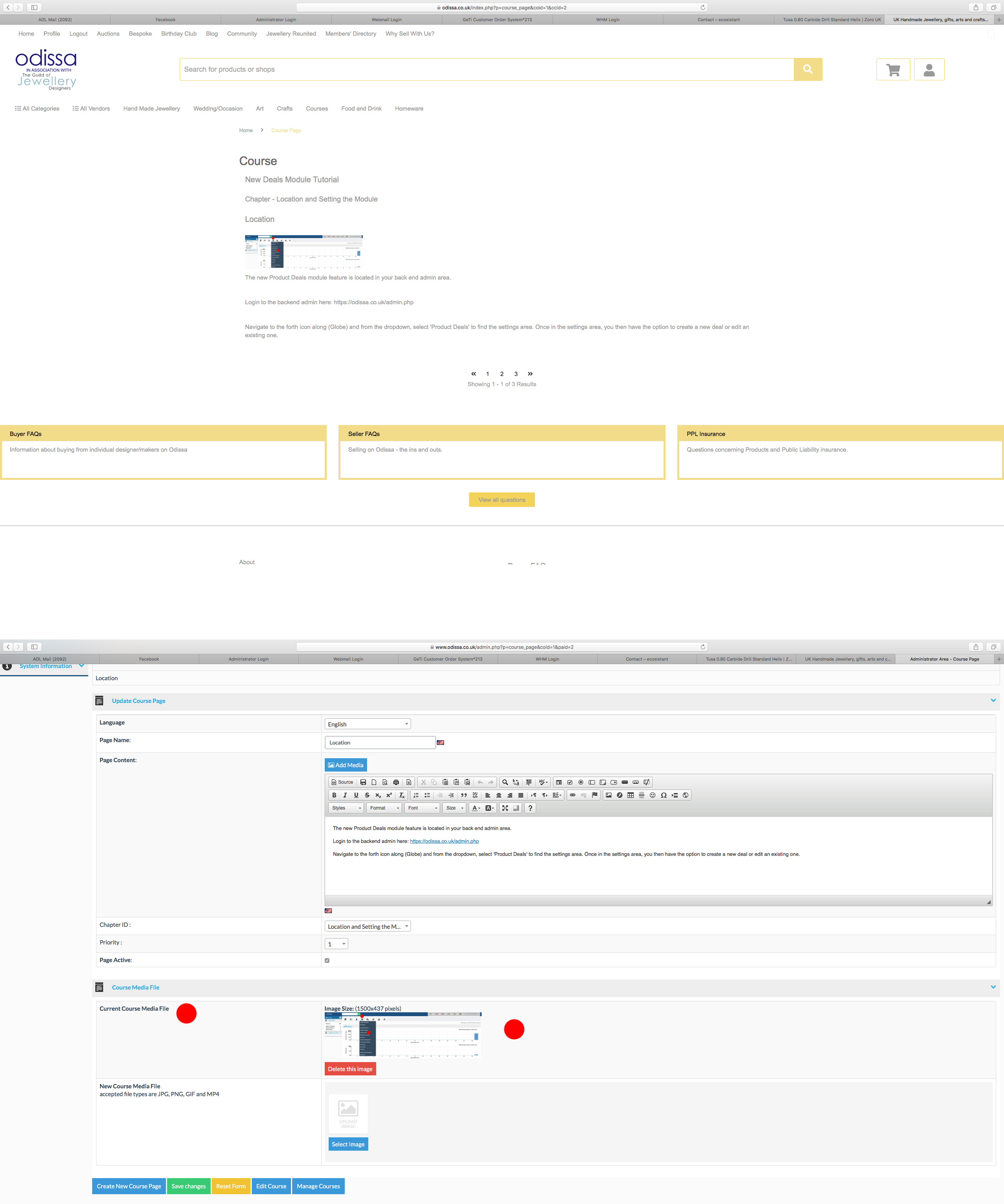
Task: Open the special character Omega tool
Action: [x=664, y=795]
